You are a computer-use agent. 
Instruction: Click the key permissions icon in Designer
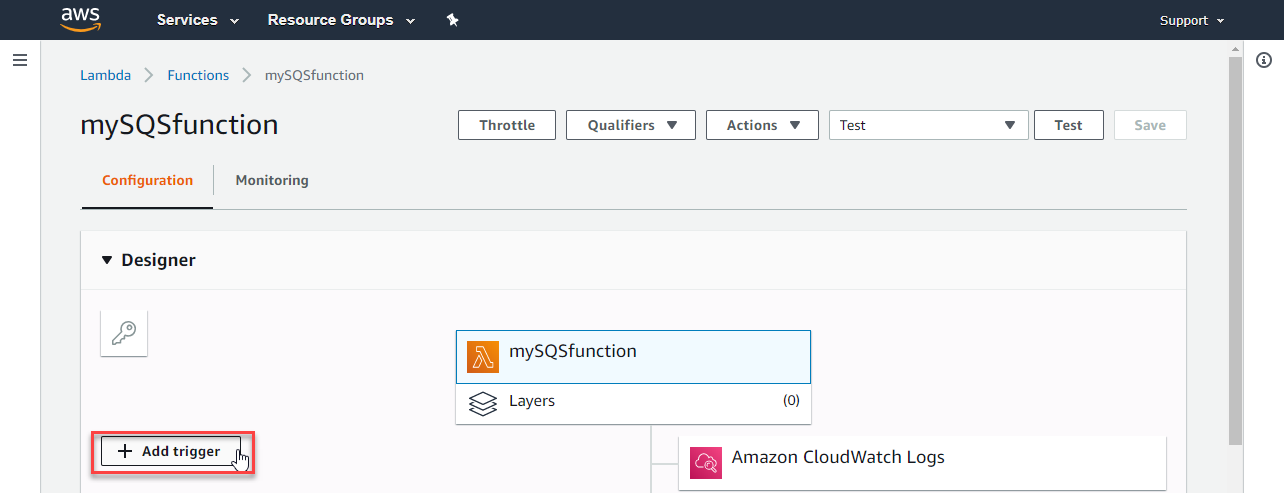pyautogui.click(x=124, y=332)
